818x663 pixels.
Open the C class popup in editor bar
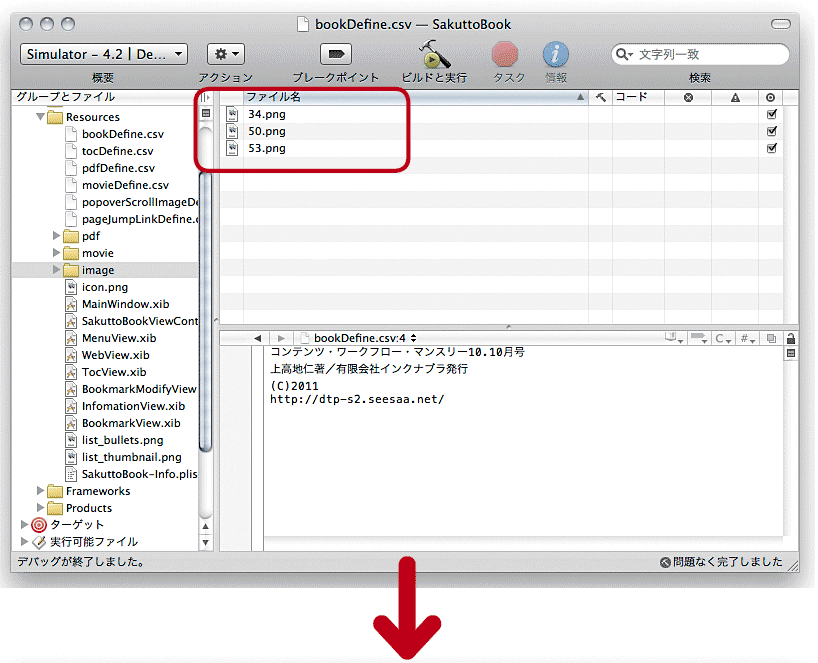tap(723, 339)
